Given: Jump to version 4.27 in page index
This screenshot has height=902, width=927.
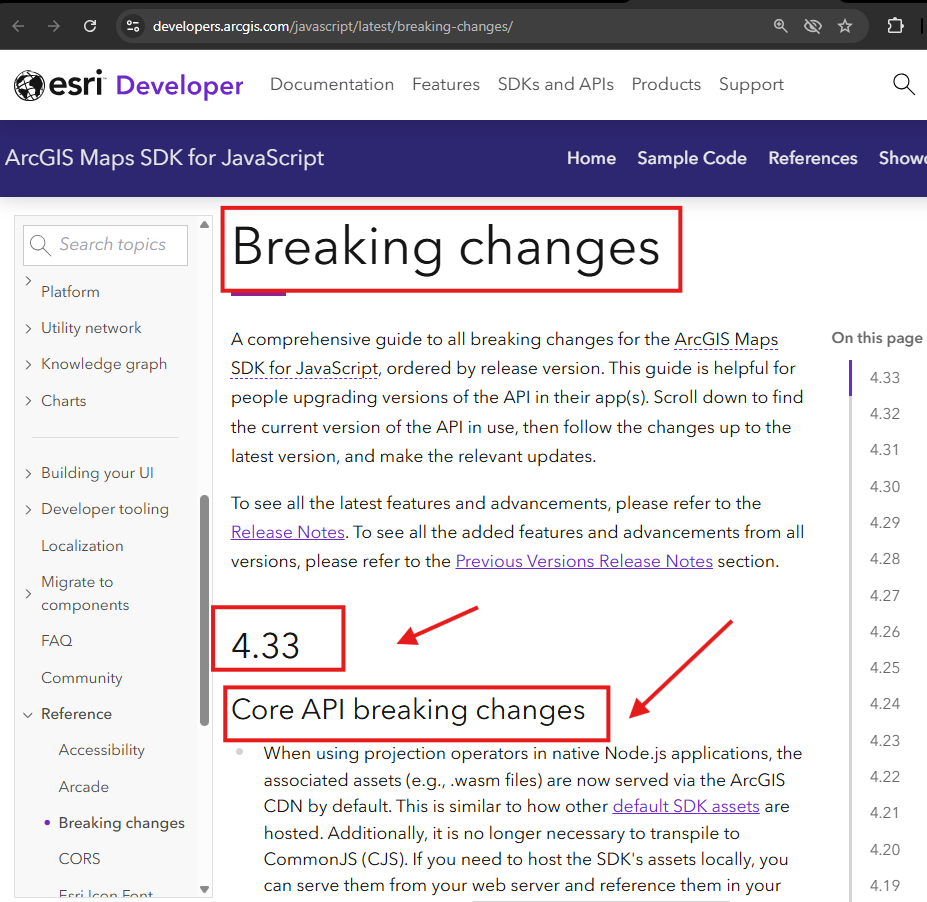Looking at the screenshot, I should point(884,595).
